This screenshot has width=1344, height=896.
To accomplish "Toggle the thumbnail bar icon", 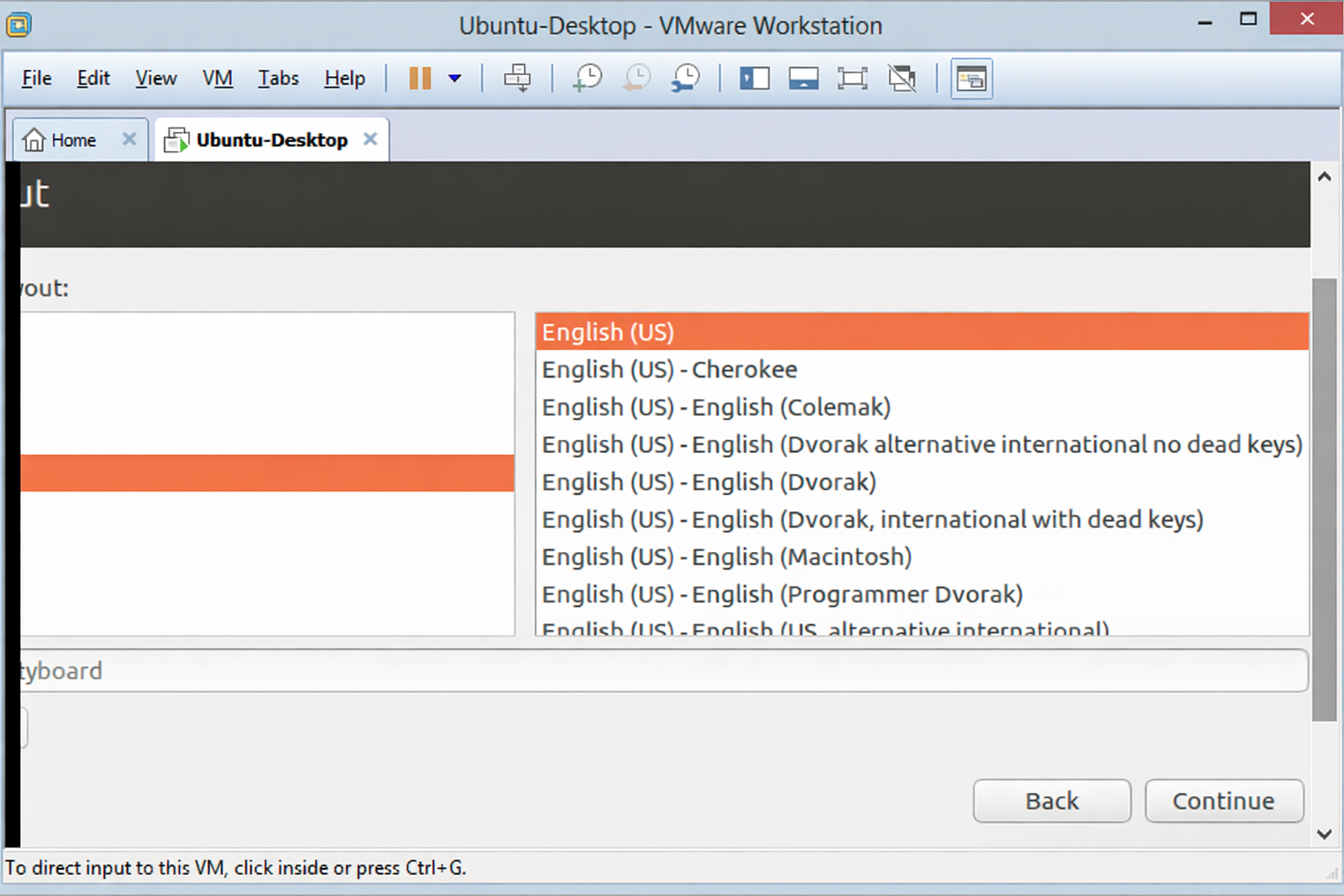I will pyautogui.click(x=803, y=79).
